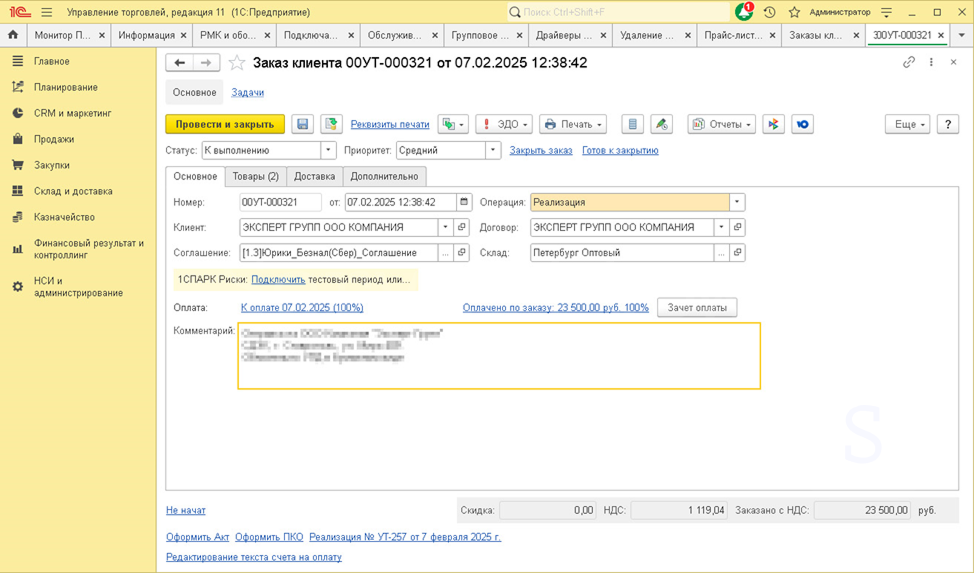974x573 pixels.
Task: Expand the Операция dropdown arrow
Action: [x=737, y=202]
